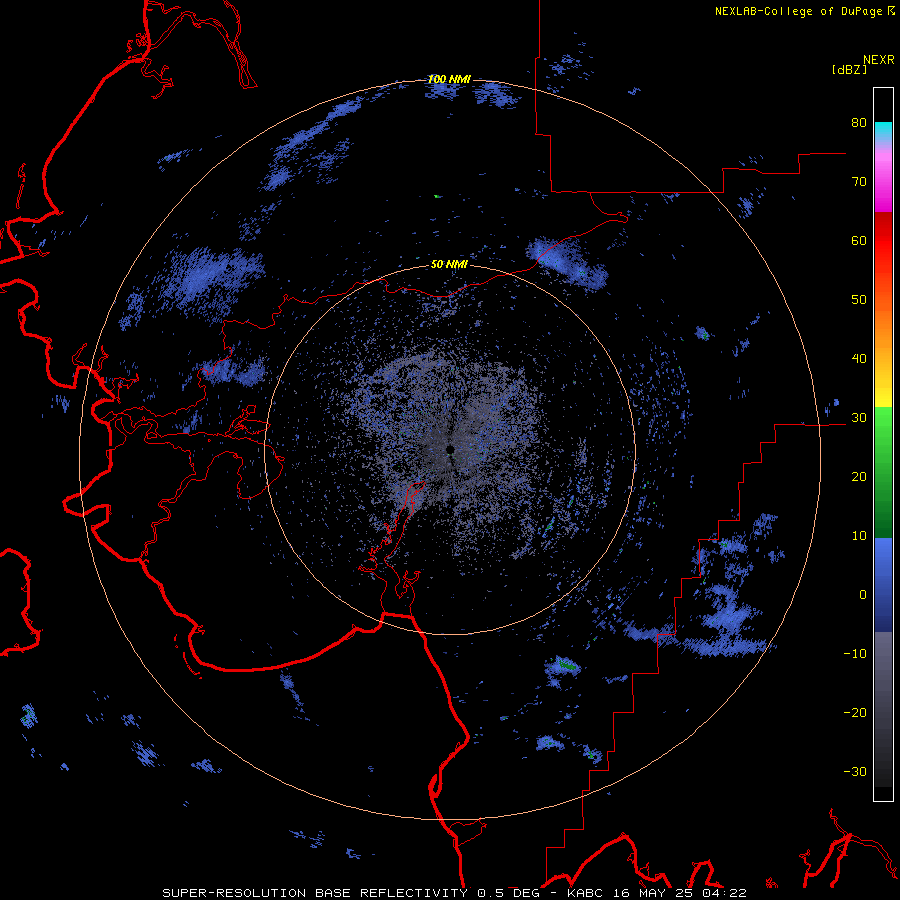
Task: Click the [dBZ] units label
Action: pyautogui.click(x=849, y=70)
